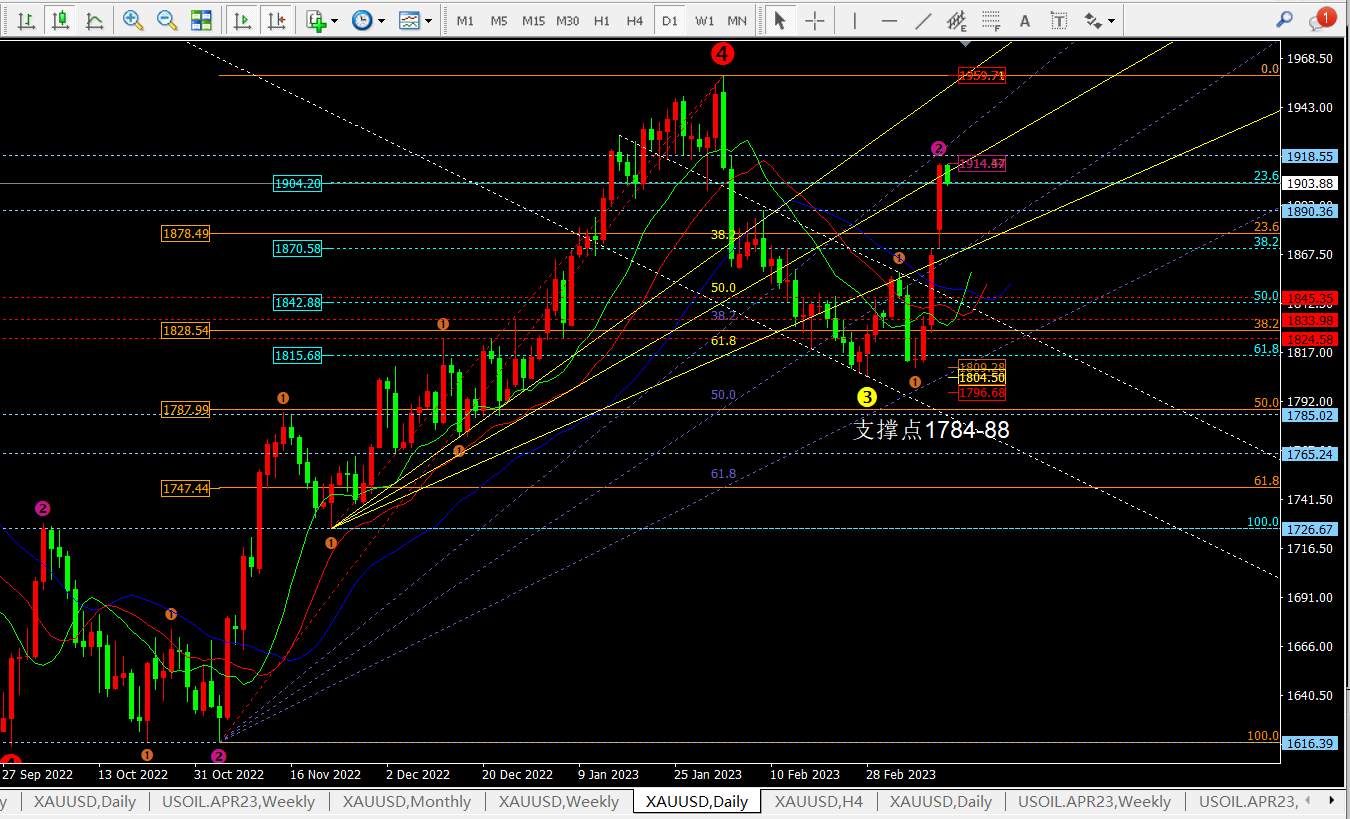Set timeframe to M1

(465, 20)
